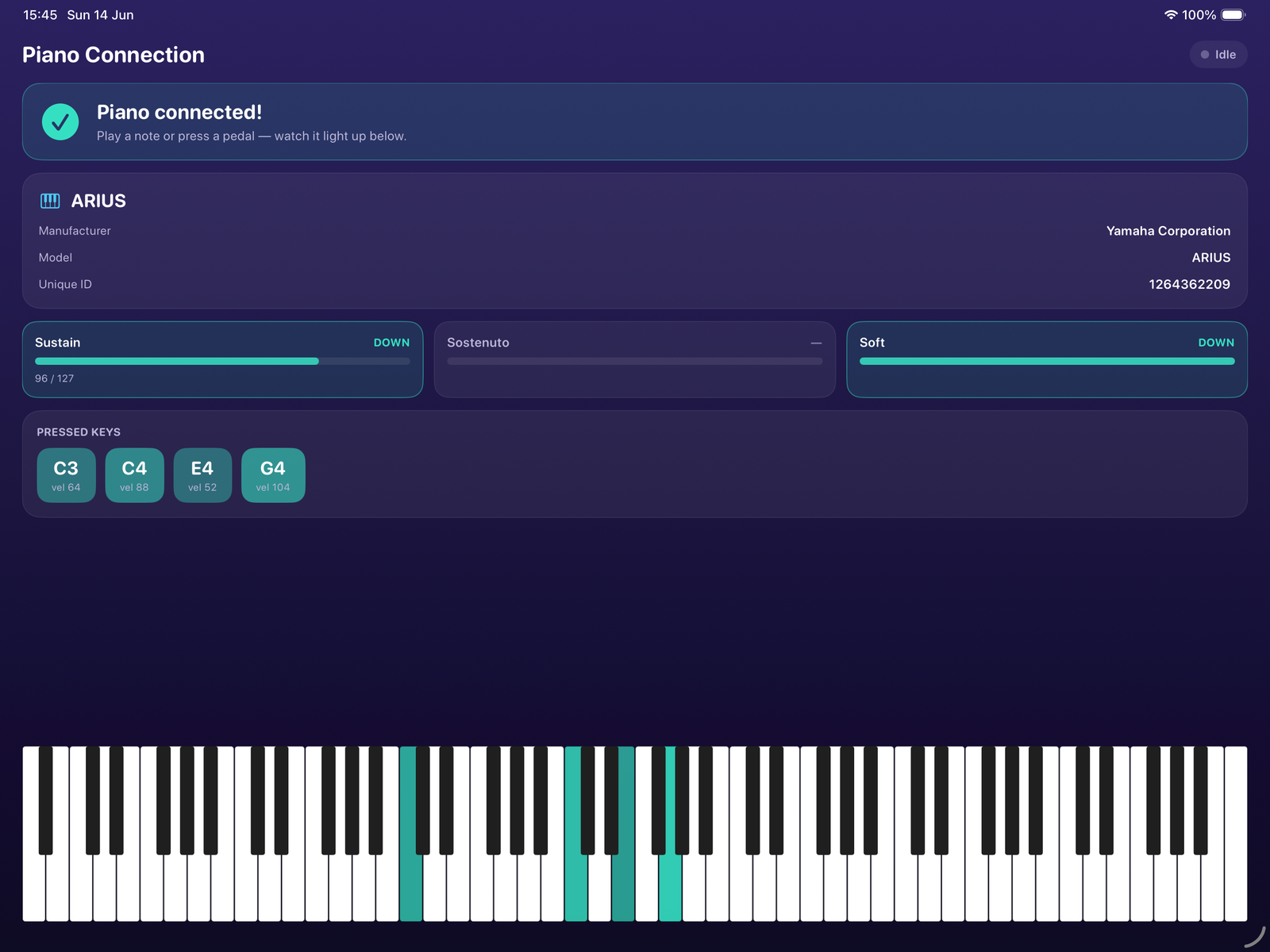Tap the Idle status pill
The width and height of the screenshot is (1270, 952).
(1218, 55)
